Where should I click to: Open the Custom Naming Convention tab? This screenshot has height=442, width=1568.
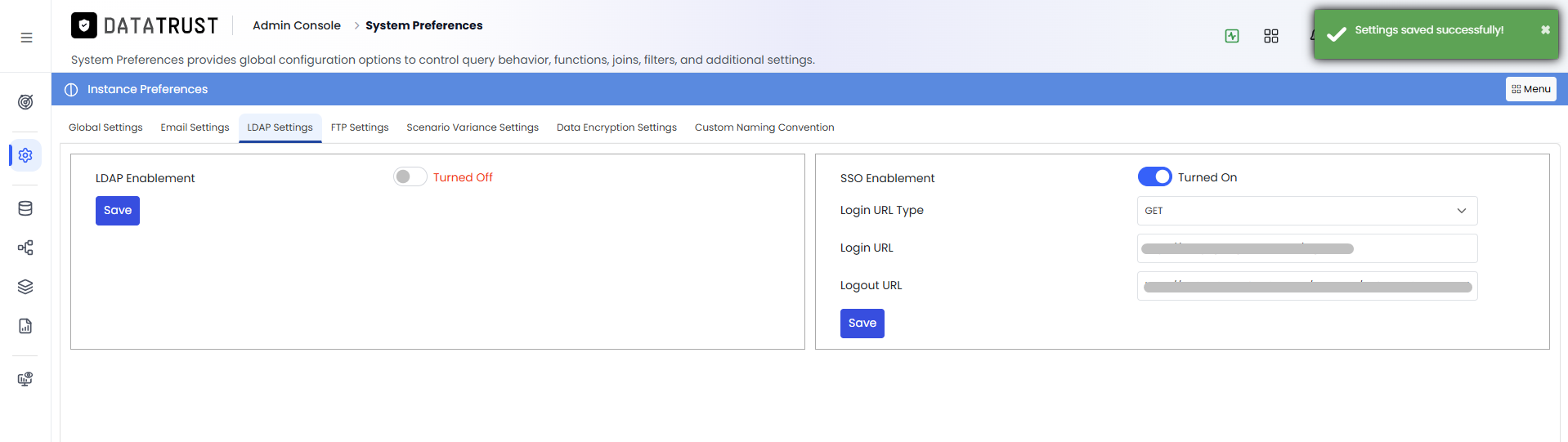coord(764,127)
